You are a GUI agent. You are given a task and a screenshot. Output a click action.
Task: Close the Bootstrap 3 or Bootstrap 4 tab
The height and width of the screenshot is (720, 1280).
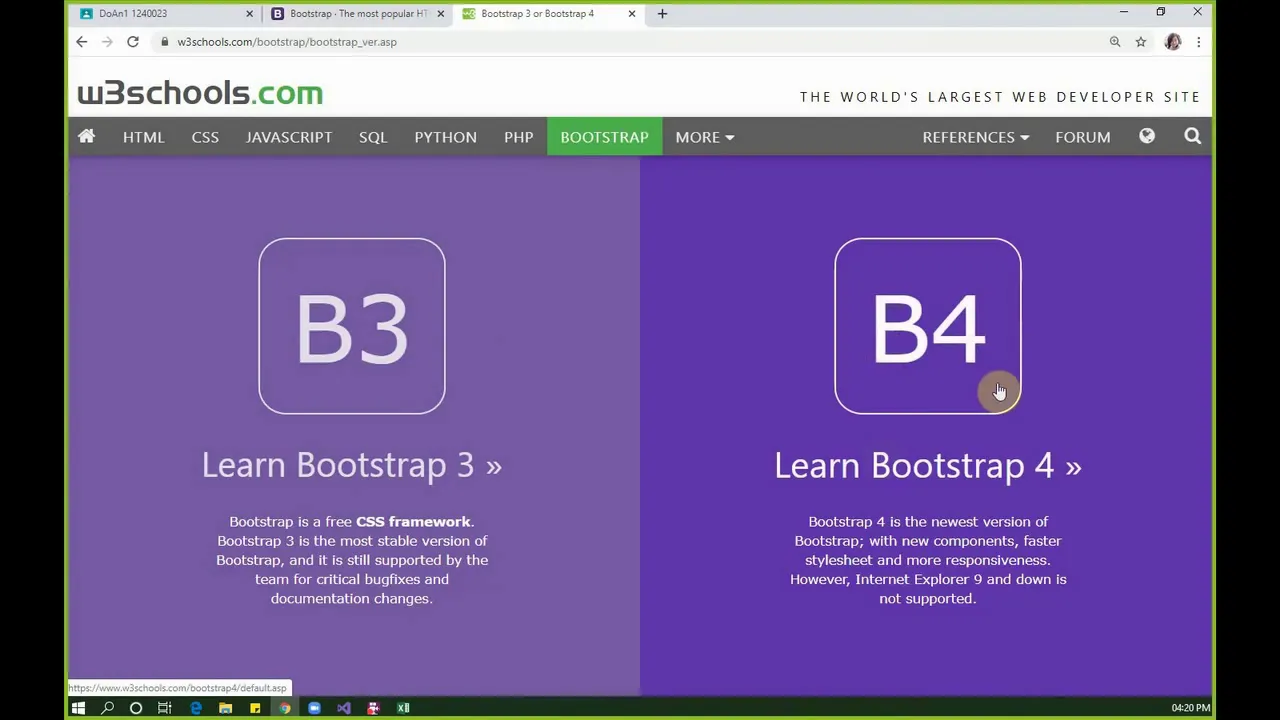point(631,14)
